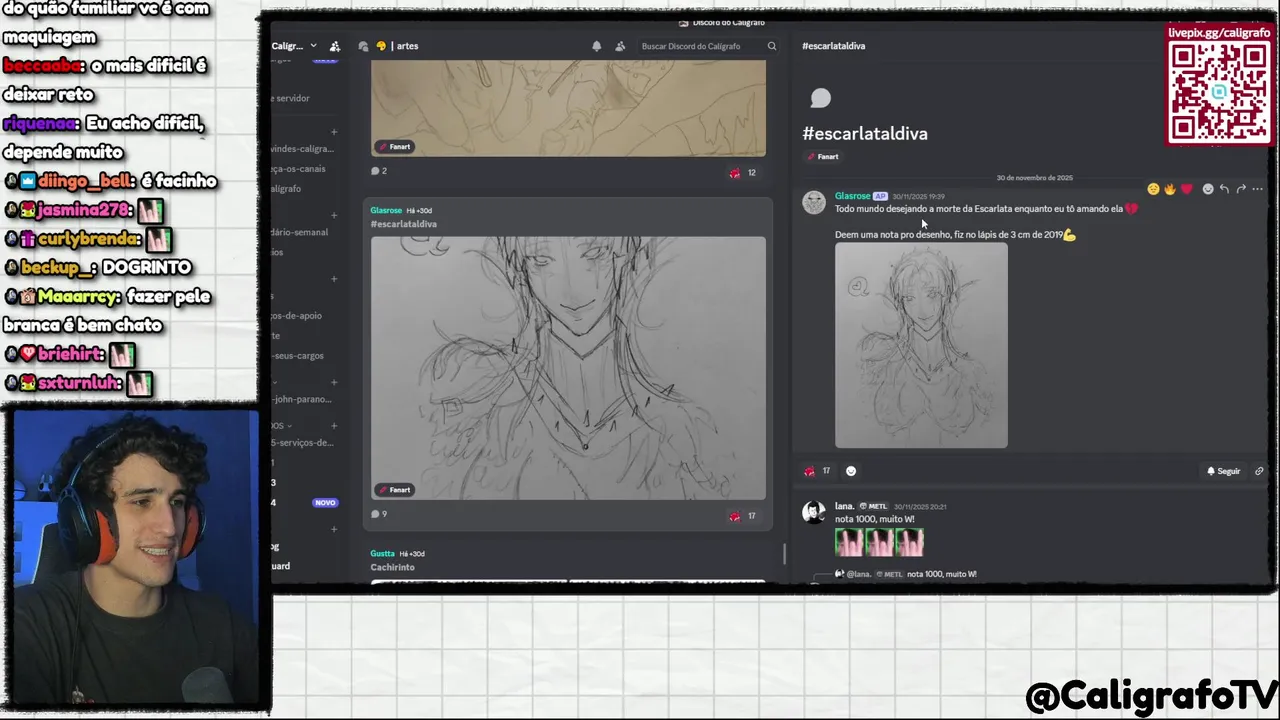Click the reaction showing 17 on the card

pos(742,516)
